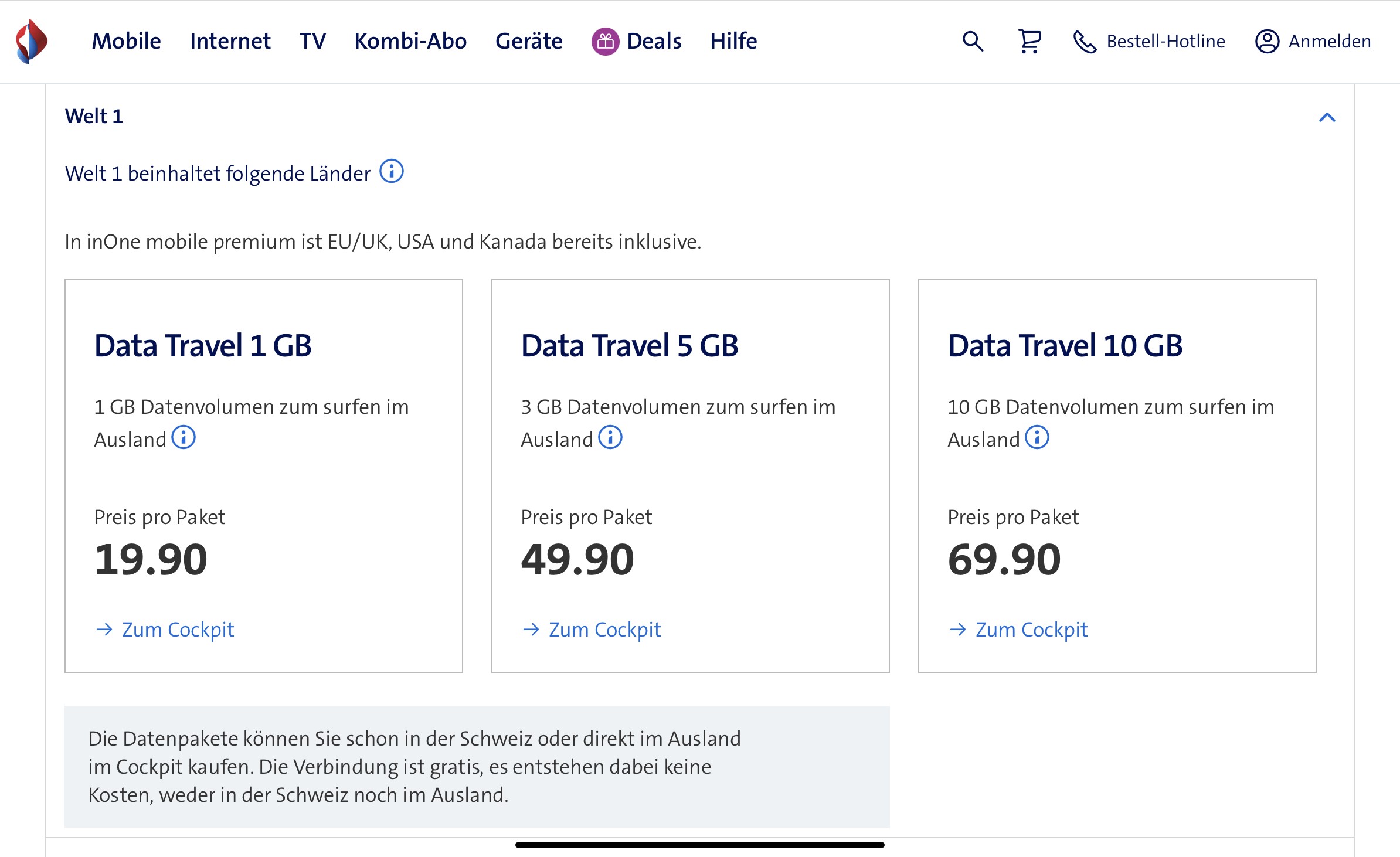
Task: Click the Anmelden user profile icon
Action: (x=1267, y=42)
